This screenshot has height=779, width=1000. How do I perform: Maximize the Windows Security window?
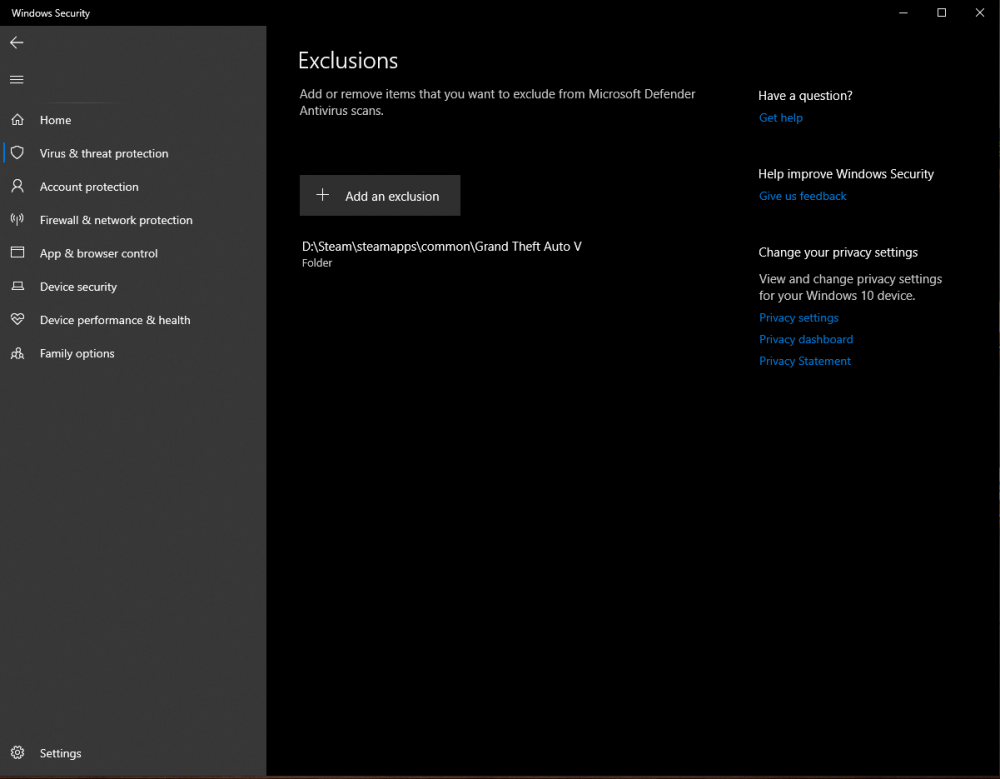point(941,13)
